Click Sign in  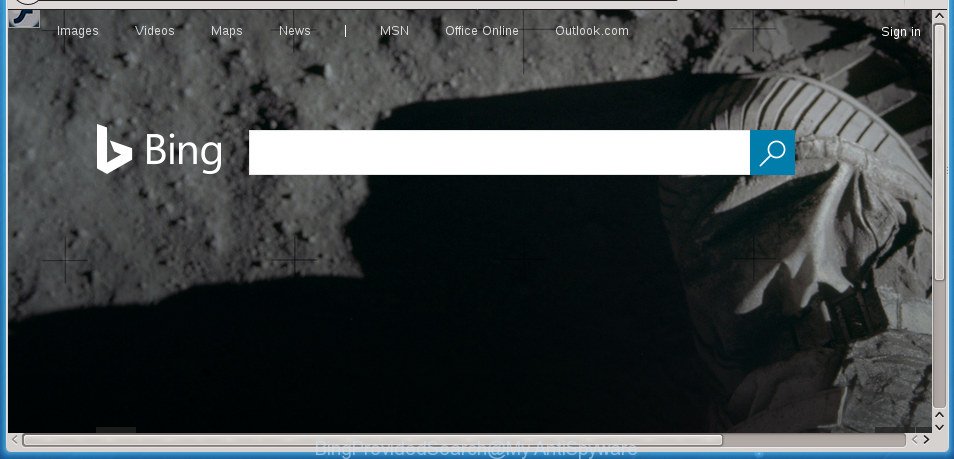coord(900,32)
